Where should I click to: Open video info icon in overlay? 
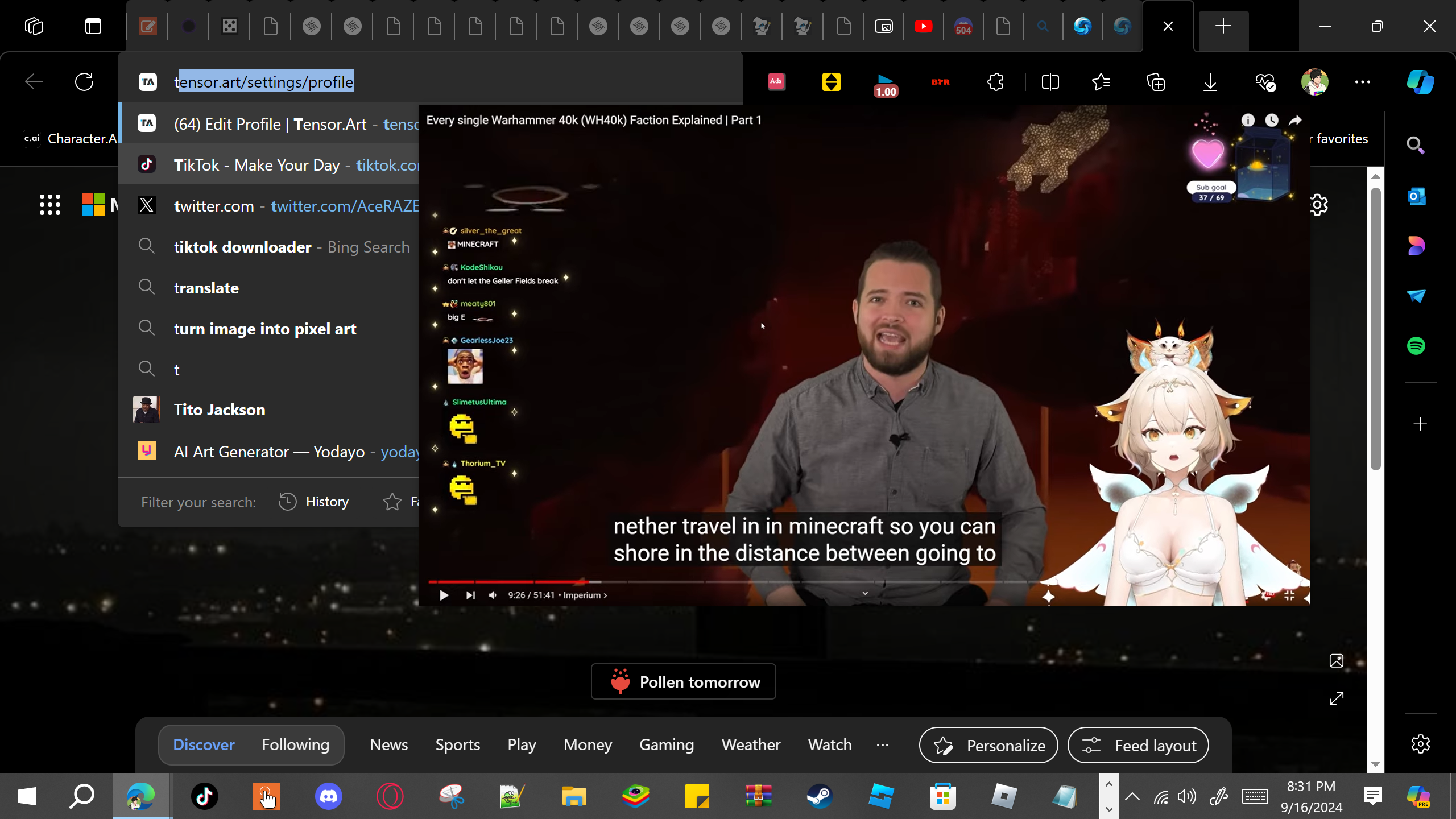click(x=1248, y=120)
